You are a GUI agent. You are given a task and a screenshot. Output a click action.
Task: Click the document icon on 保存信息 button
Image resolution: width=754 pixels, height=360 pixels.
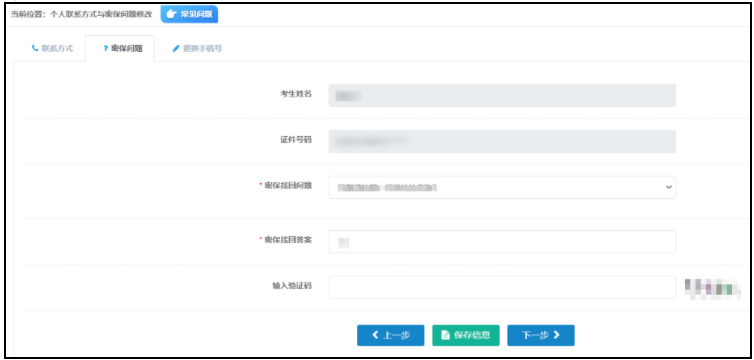pyautogui.click(x=445, y=335)
